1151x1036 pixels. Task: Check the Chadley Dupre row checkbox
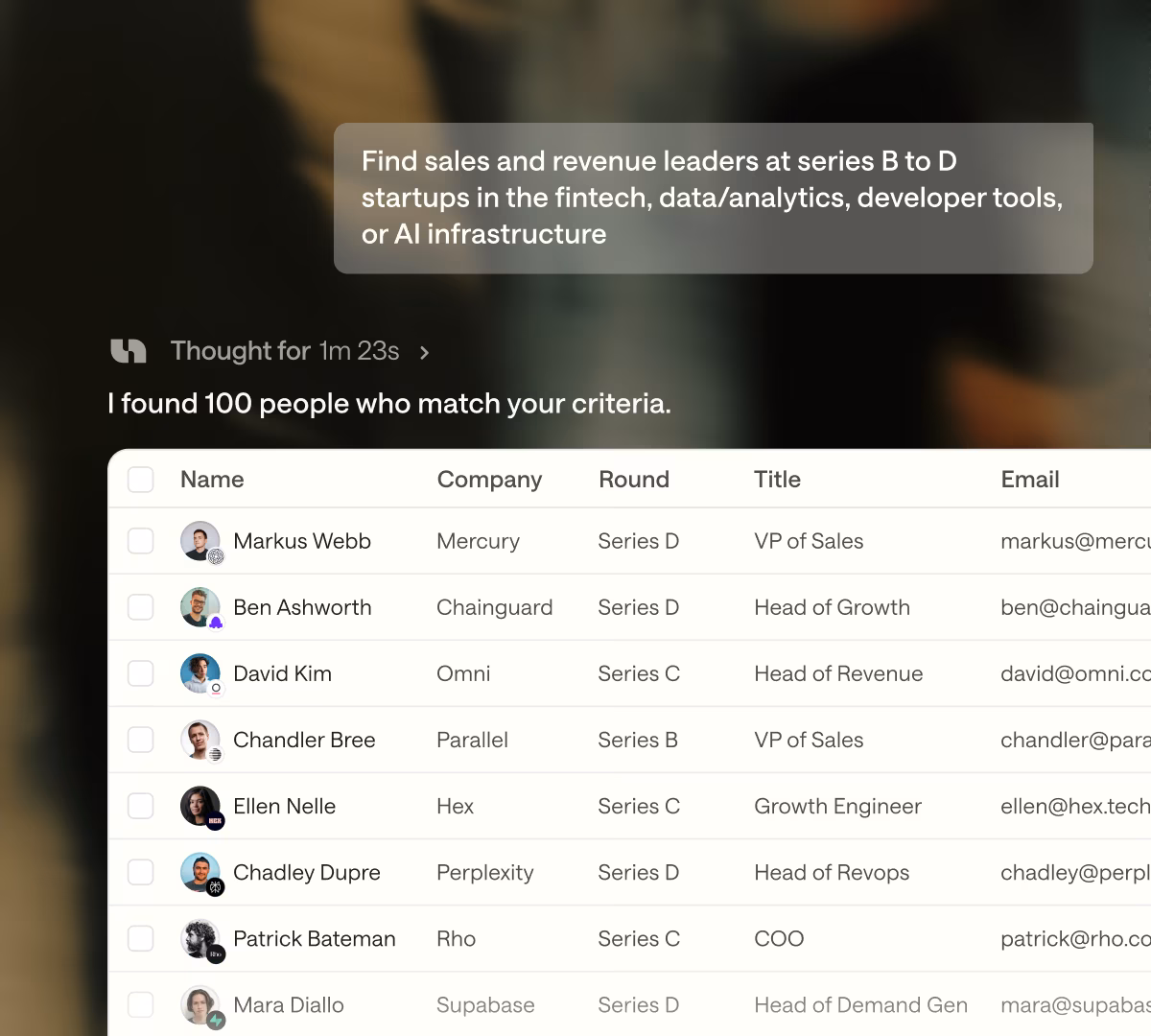[141, 872]
